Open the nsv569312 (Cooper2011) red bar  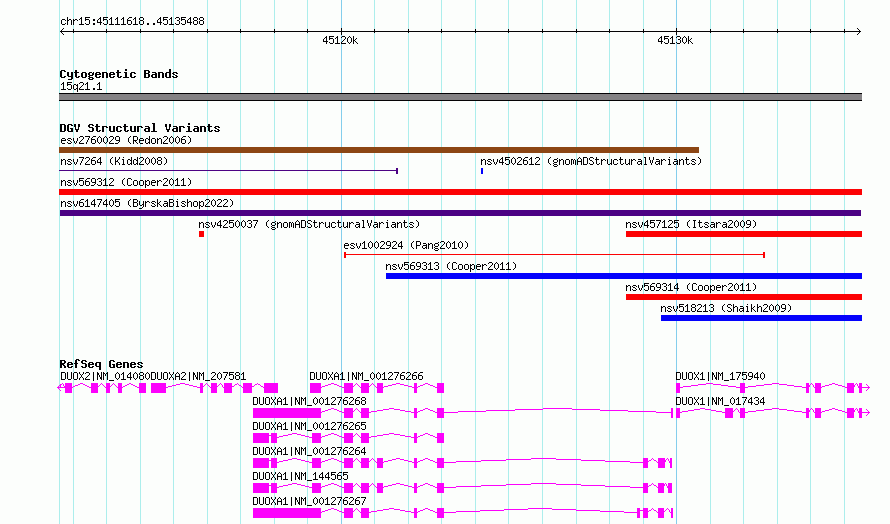460,192
